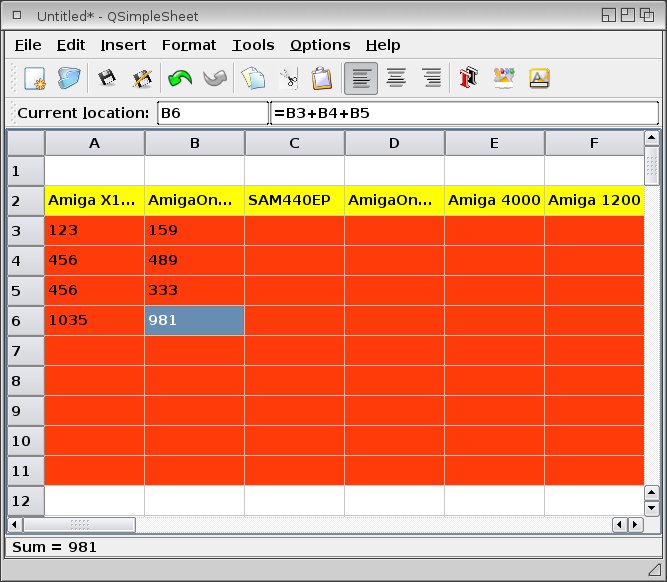Click the horizontal scrollbar far-left arrow
The image size is (667, 582).
pos(14,525)
